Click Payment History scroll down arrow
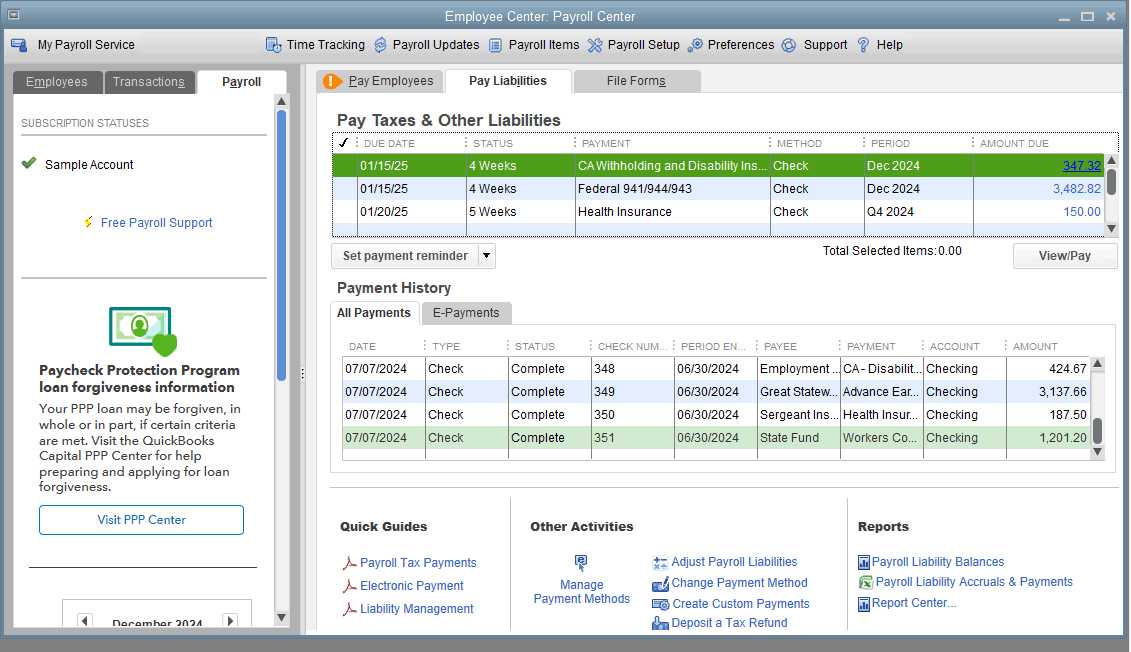The width and height of the screenshot is (1131, 652). [1098, 452]
